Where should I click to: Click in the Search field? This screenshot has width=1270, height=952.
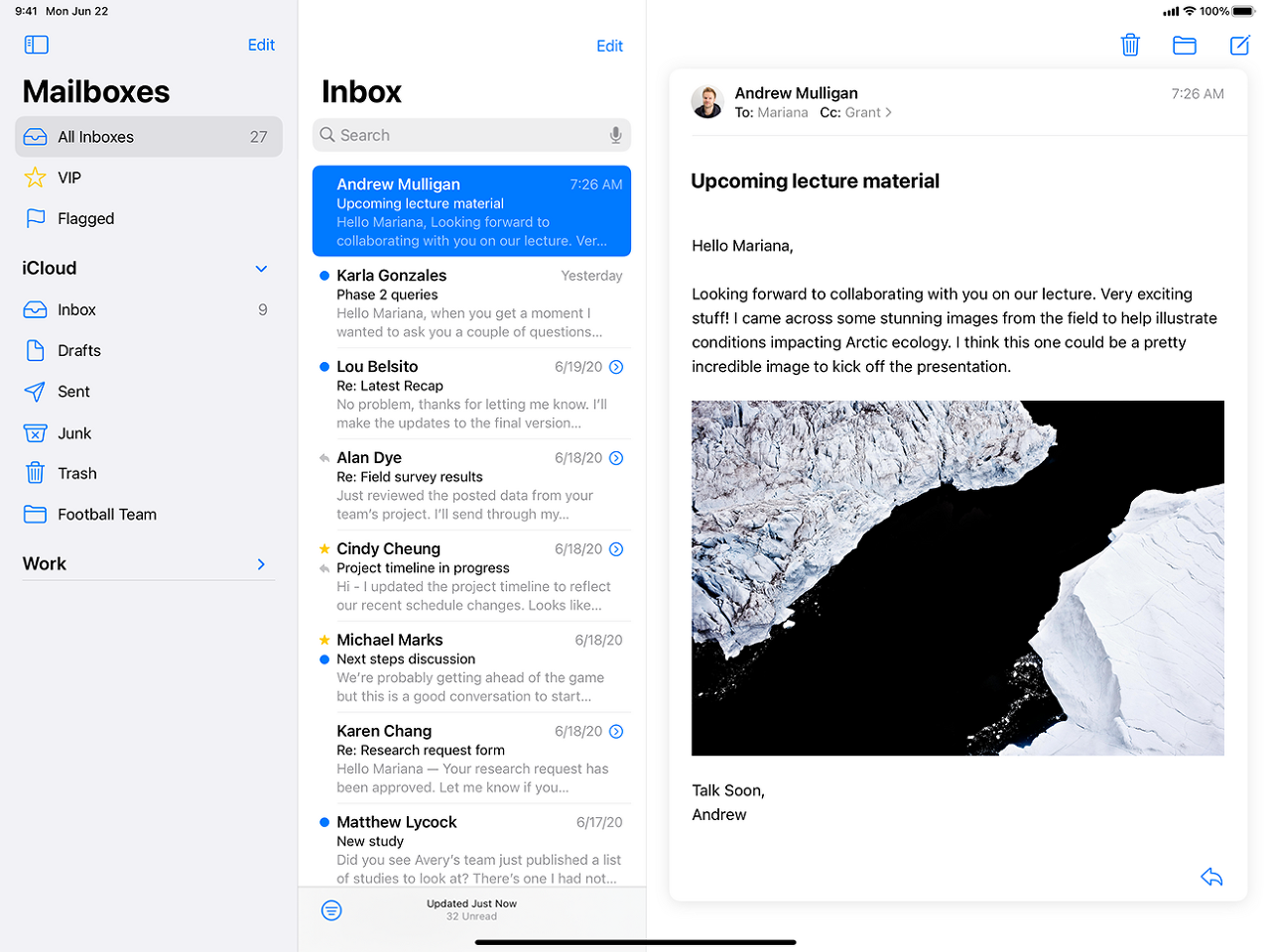pos(471,135)
